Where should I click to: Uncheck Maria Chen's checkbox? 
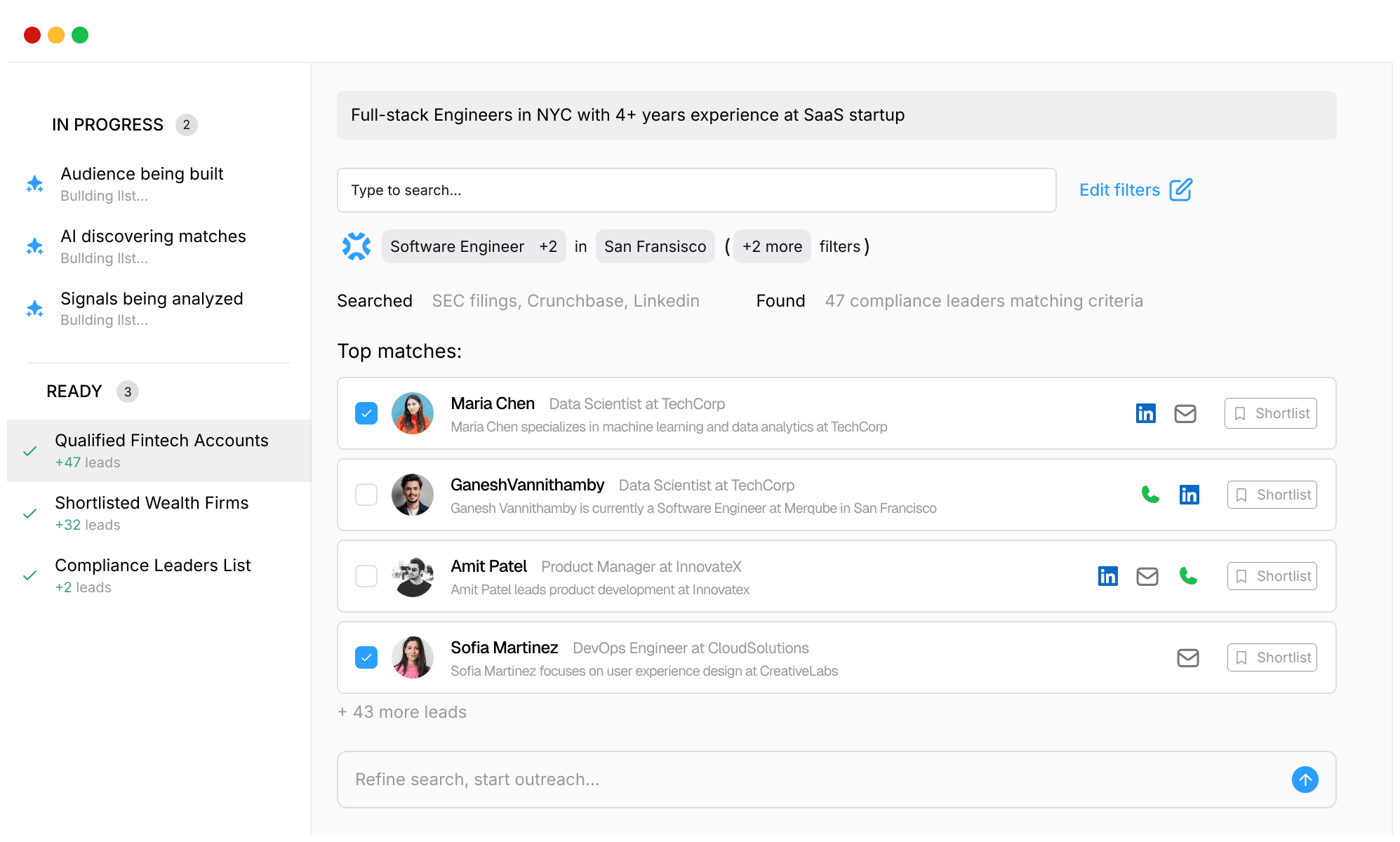pyautogui.click(x=366, y=413)
